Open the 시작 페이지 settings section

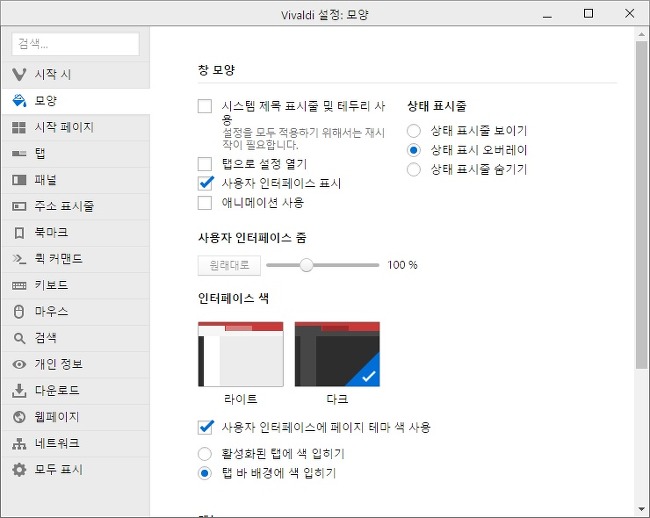click(76, 127)
